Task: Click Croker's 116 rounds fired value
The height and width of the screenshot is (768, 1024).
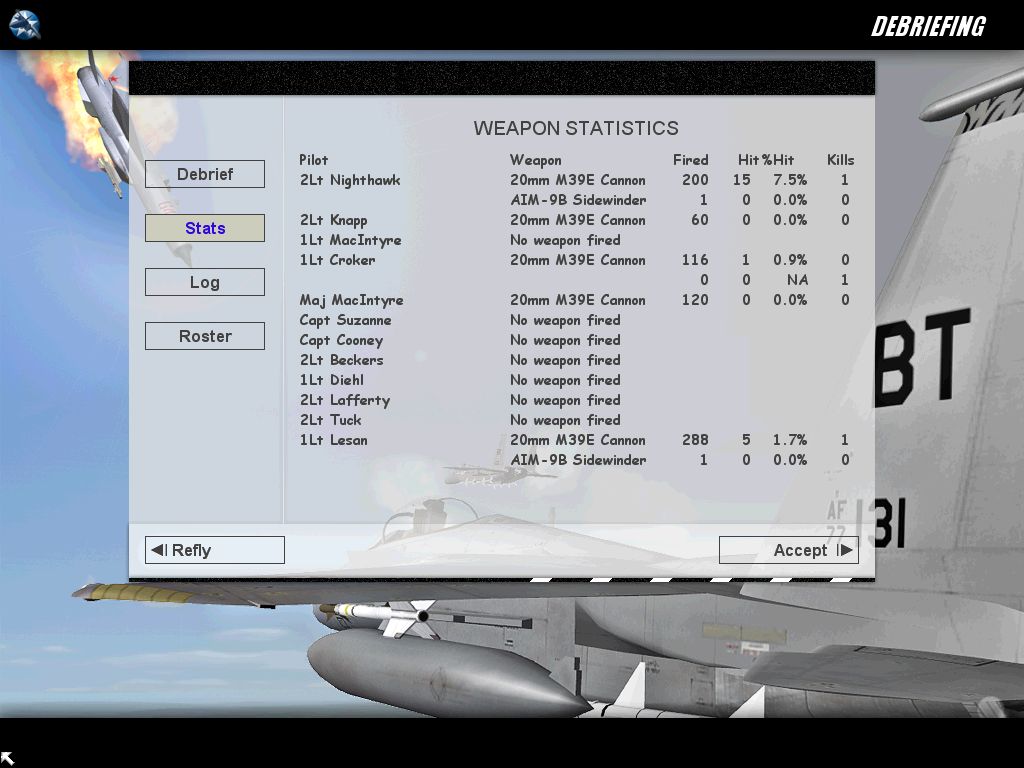Action: coord(695,260)
